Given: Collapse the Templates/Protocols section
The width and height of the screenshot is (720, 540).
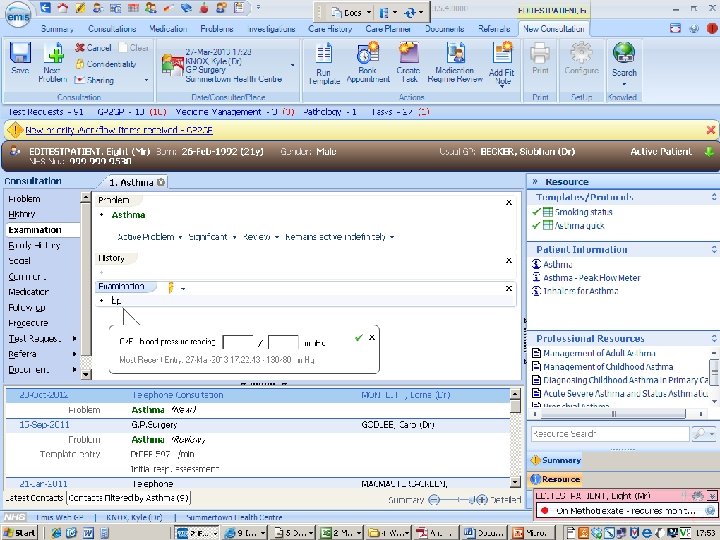Looking at the screenshot, I should pos(714,197).
